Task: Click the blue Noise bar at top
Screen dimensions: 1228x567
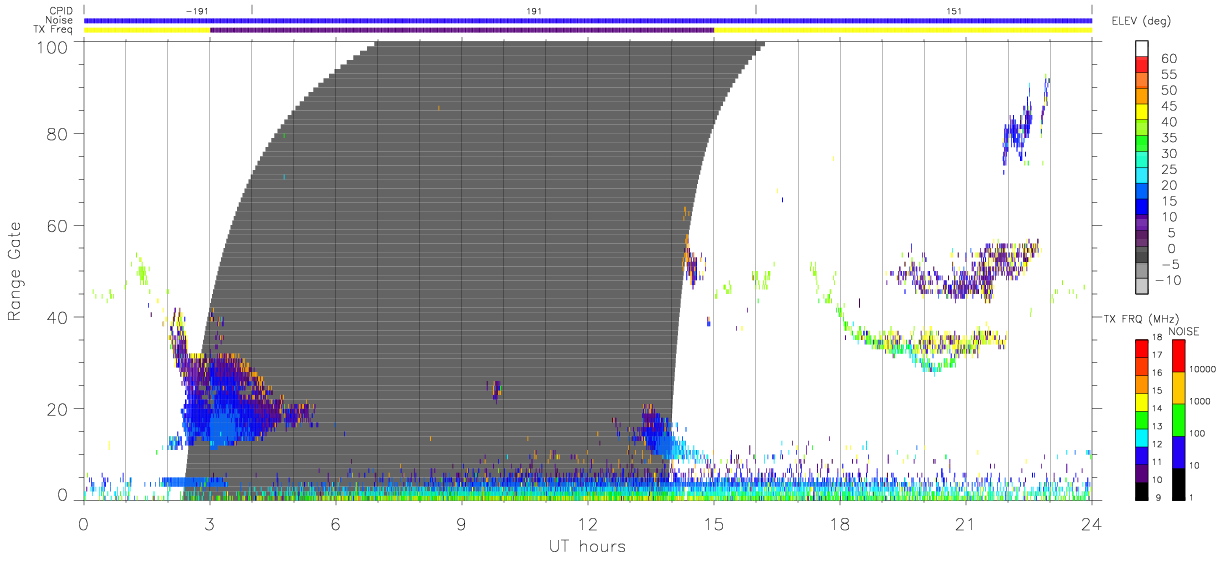Action: 587,20
